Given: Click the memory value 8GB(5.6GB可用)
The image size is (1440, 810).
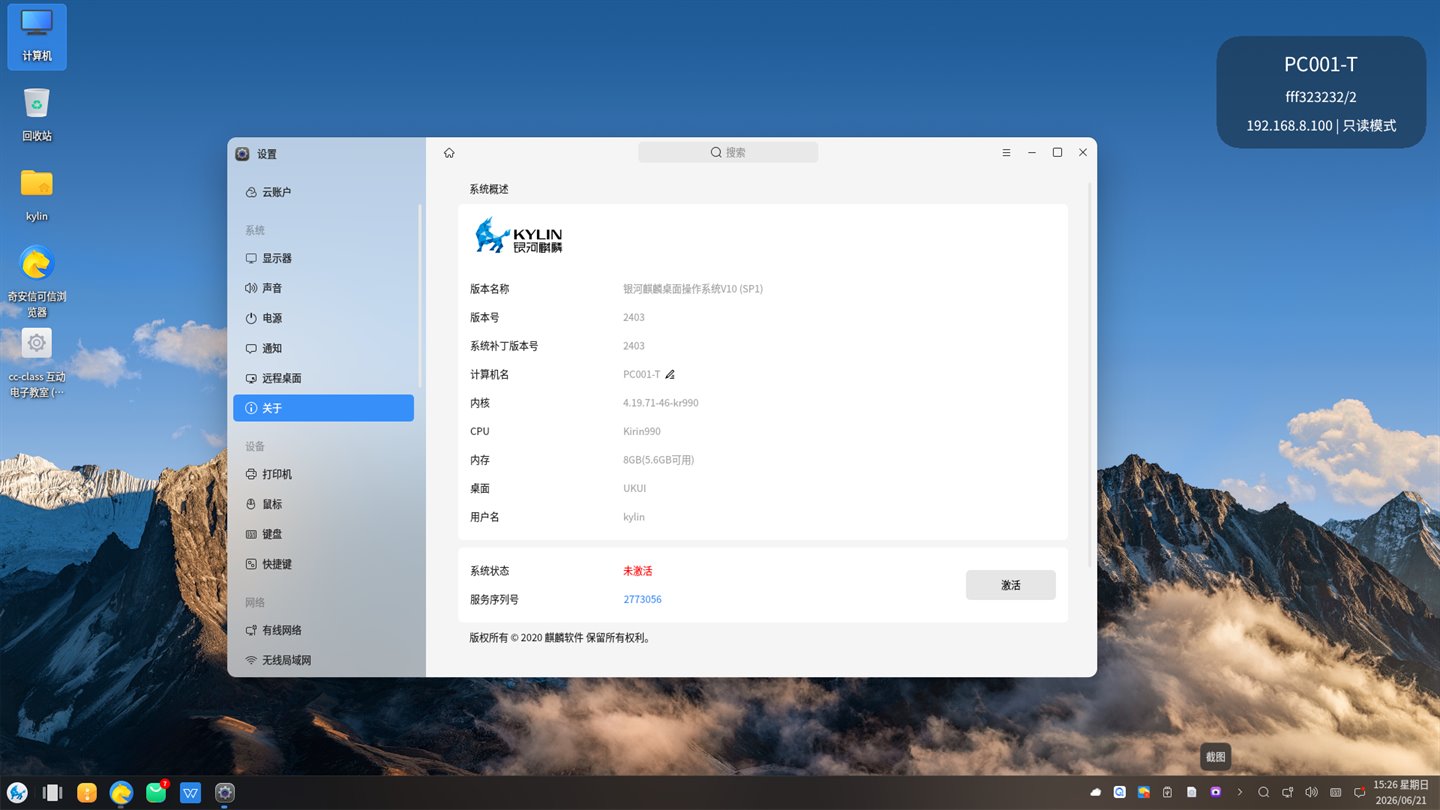Looking at the screenshot, I should click(x=658, y=460).
